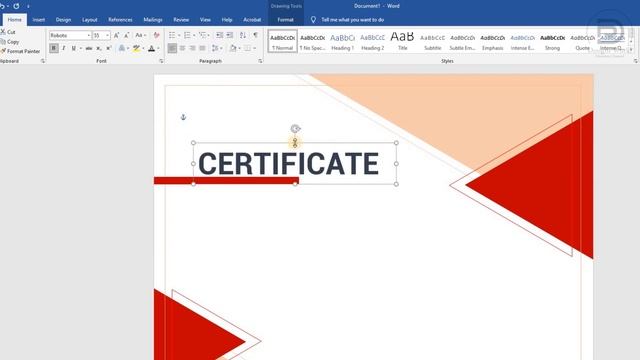The height and width of the screenshot is (360, 640).
Task: Click the CERTIFICATE text in text box
Action: tap(289, 164)
